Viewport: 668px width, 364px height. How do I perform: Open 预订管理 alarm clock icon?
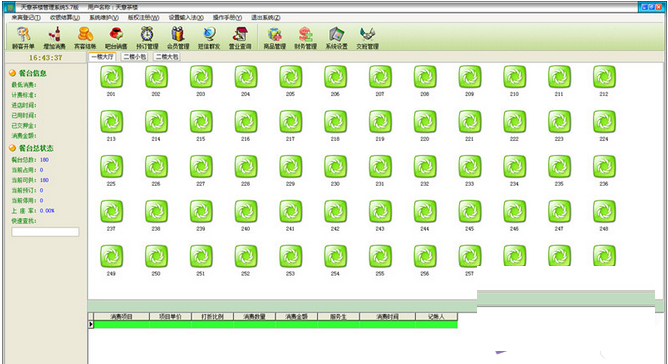tap(147, 38)
